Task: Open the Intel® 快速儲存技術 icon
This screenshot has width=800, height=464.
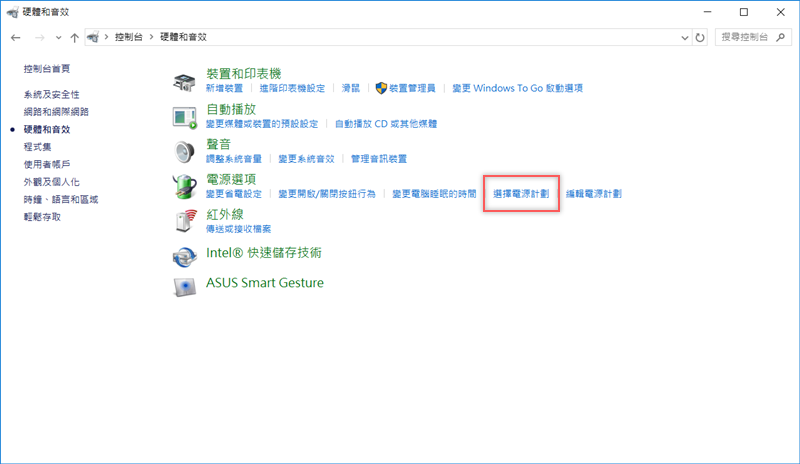Action: coord(185,256)
